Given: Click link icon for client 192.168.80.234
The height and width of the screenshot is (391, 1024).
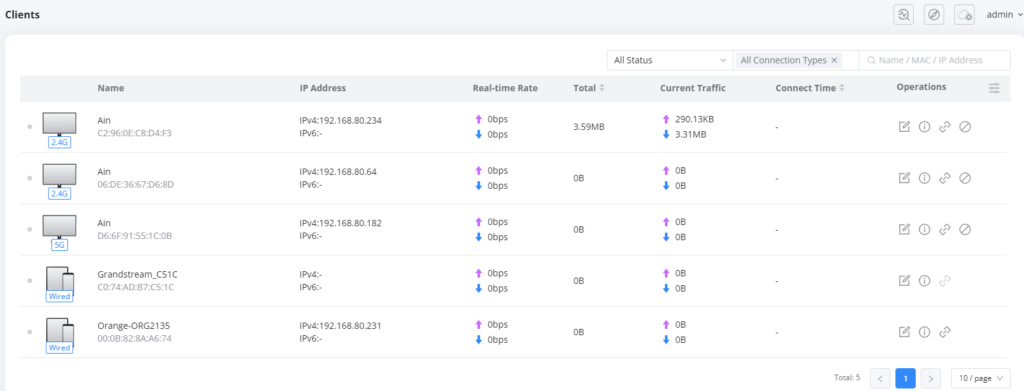Looking at the screenshot, I should 944,127.
